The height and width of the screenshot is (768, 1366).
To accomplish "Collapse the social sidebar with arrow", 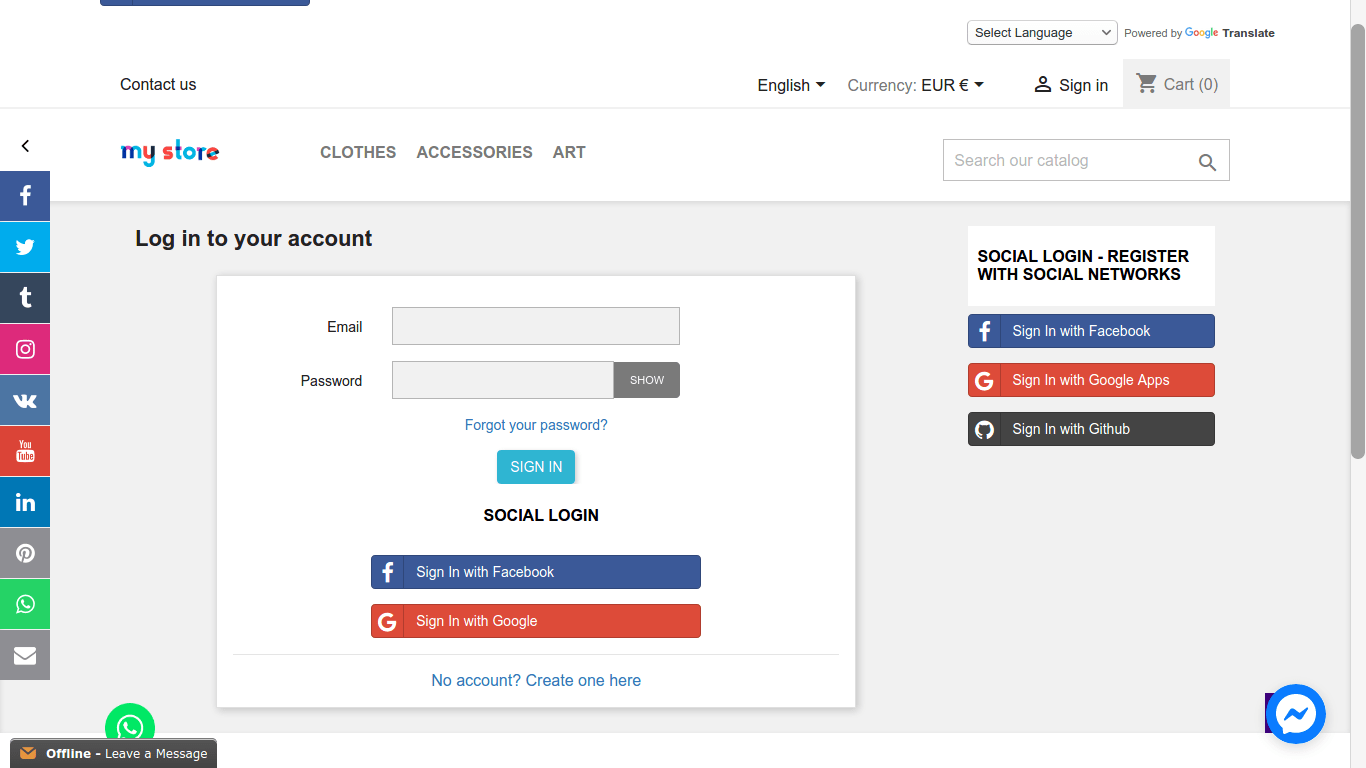I will (x=25, y=146).
